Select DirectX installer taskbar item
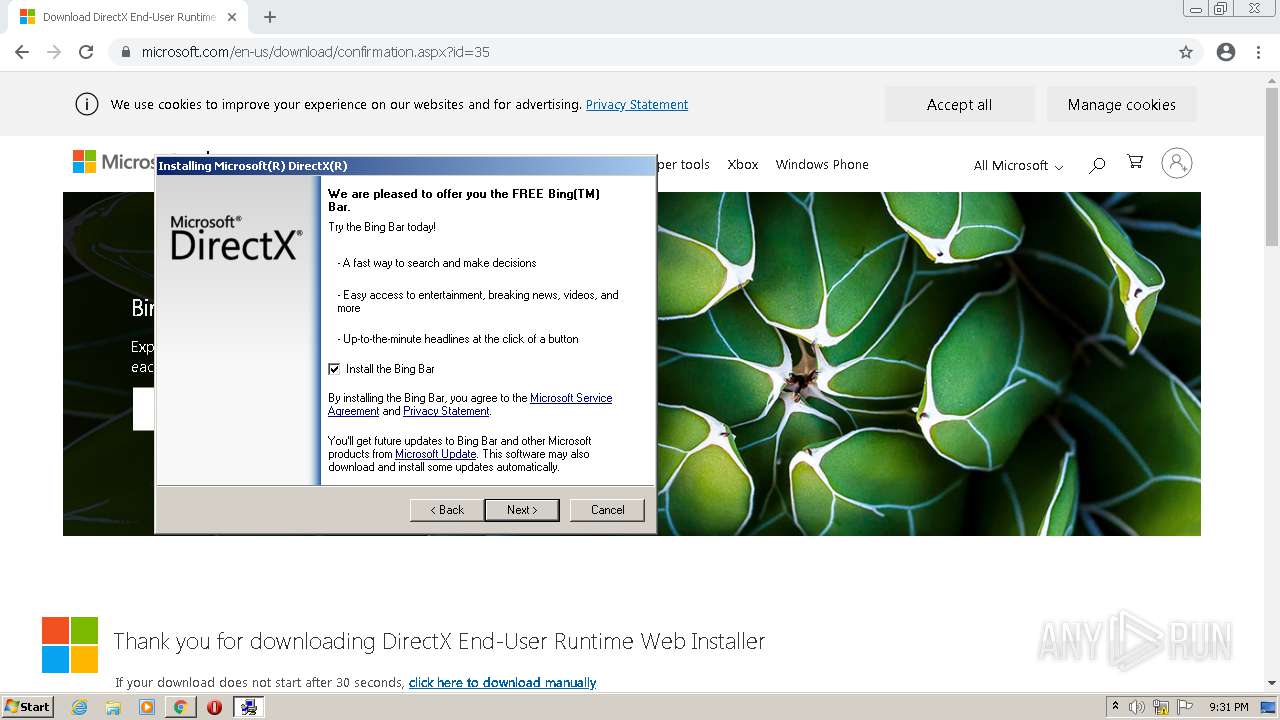Image resolution: width=1280 pixels, height=720 pixels. [x=248, y=707]
